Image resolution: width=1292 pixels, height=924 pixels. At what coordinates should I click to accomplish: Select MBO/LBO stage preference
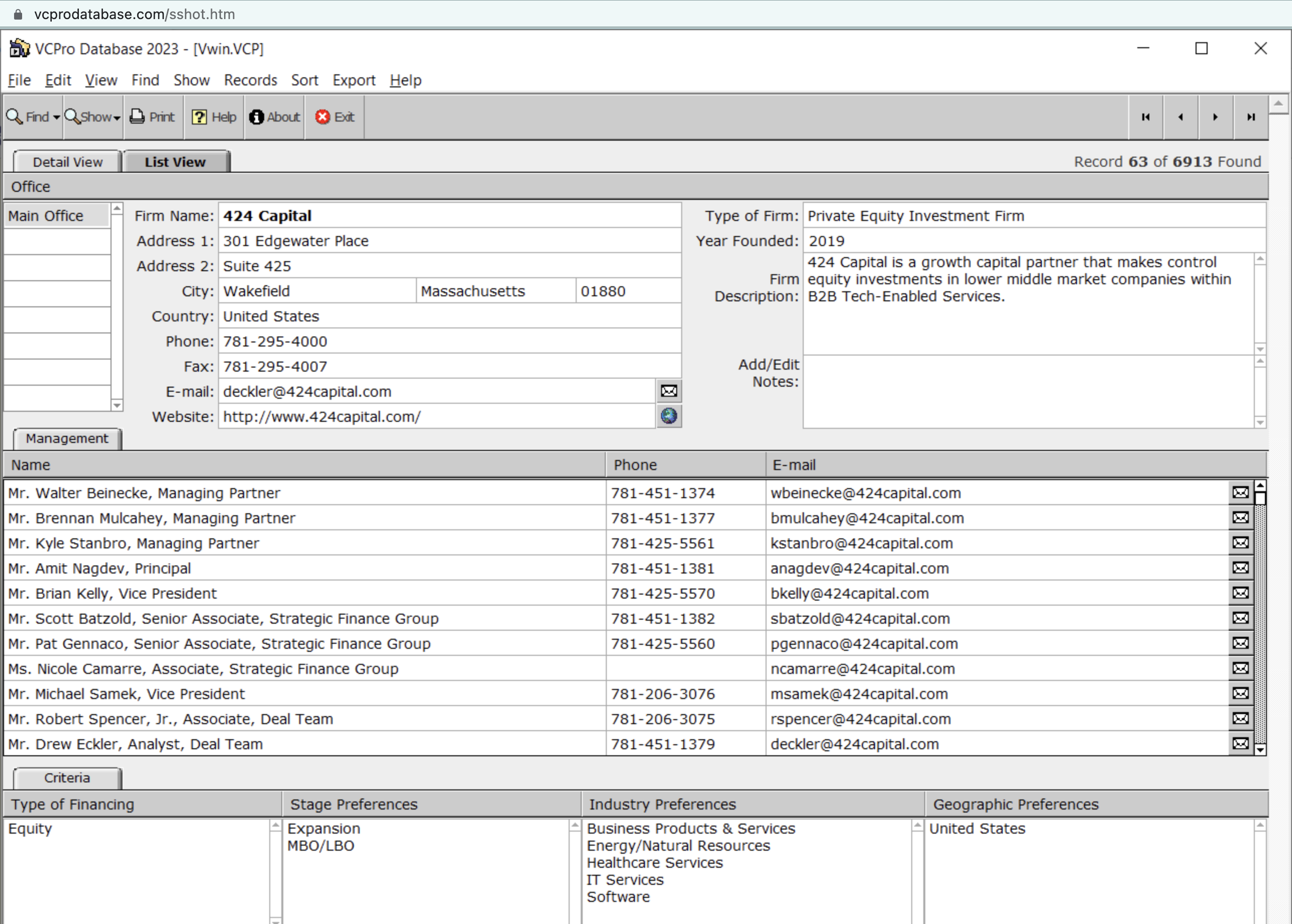coord(320,846)
